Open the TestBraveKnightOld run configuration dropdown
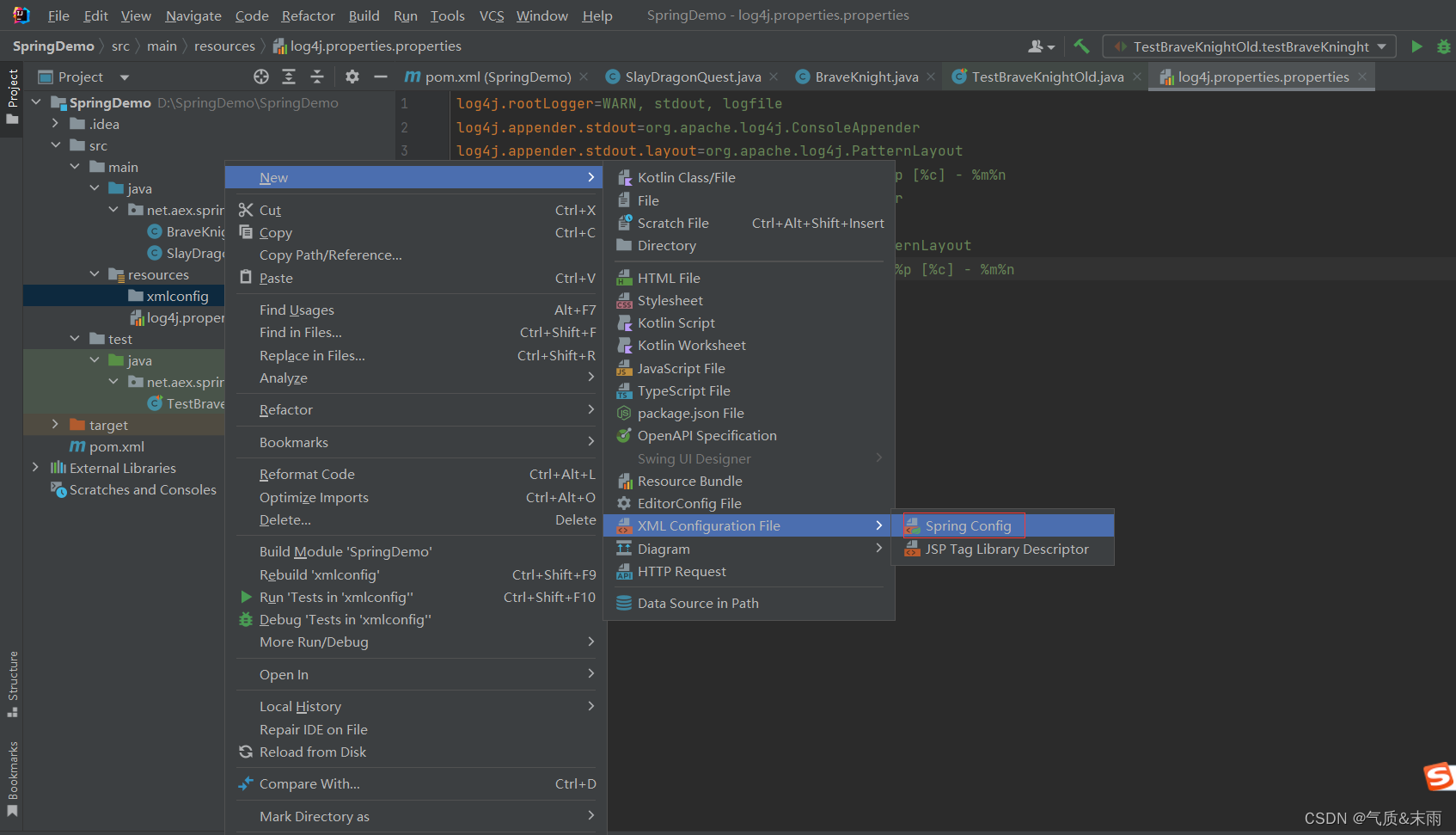This screenshot has width=1456, height=835. click(x=1382, y=46)
